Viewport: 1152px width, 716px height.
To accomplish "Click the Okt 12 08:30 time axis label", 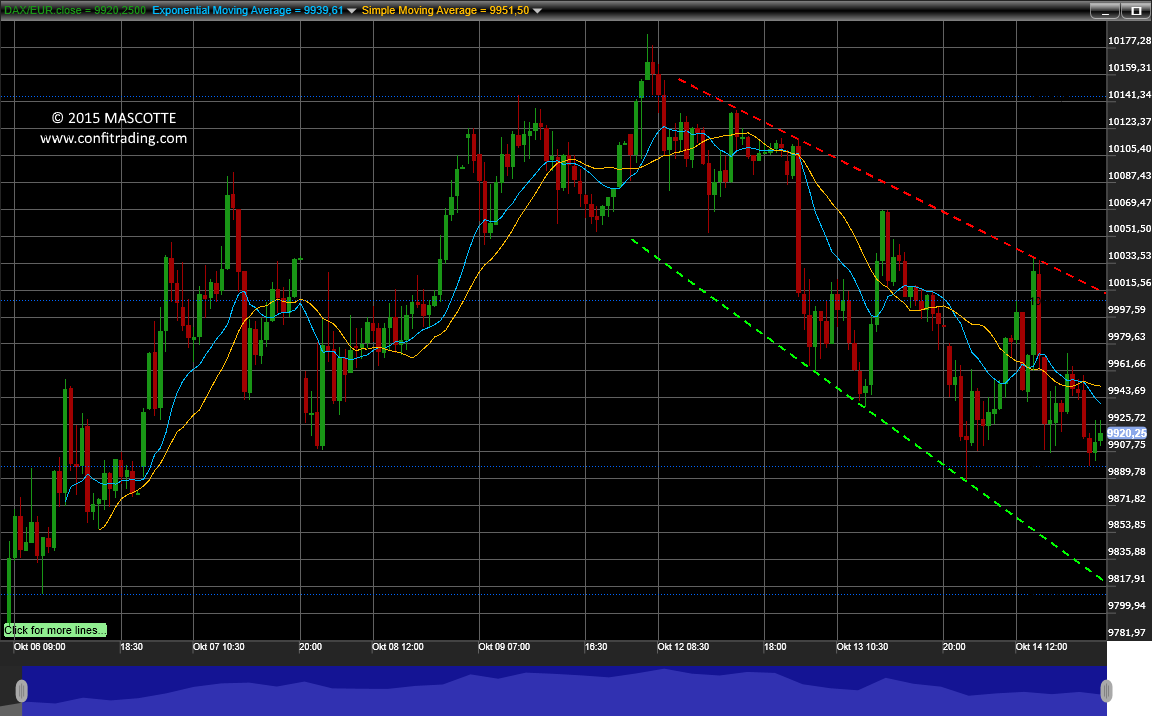I will (x=683, y=647).
